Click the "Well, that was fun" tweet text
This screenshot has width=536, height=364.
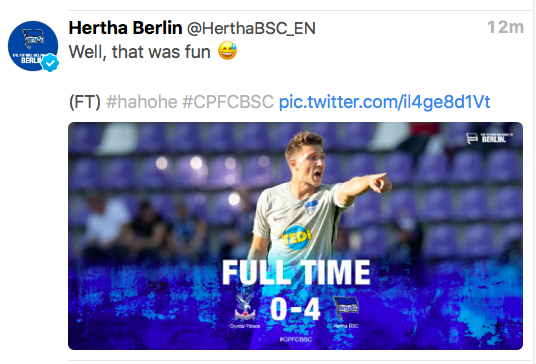pyautogui.click(x=139, y=52)
